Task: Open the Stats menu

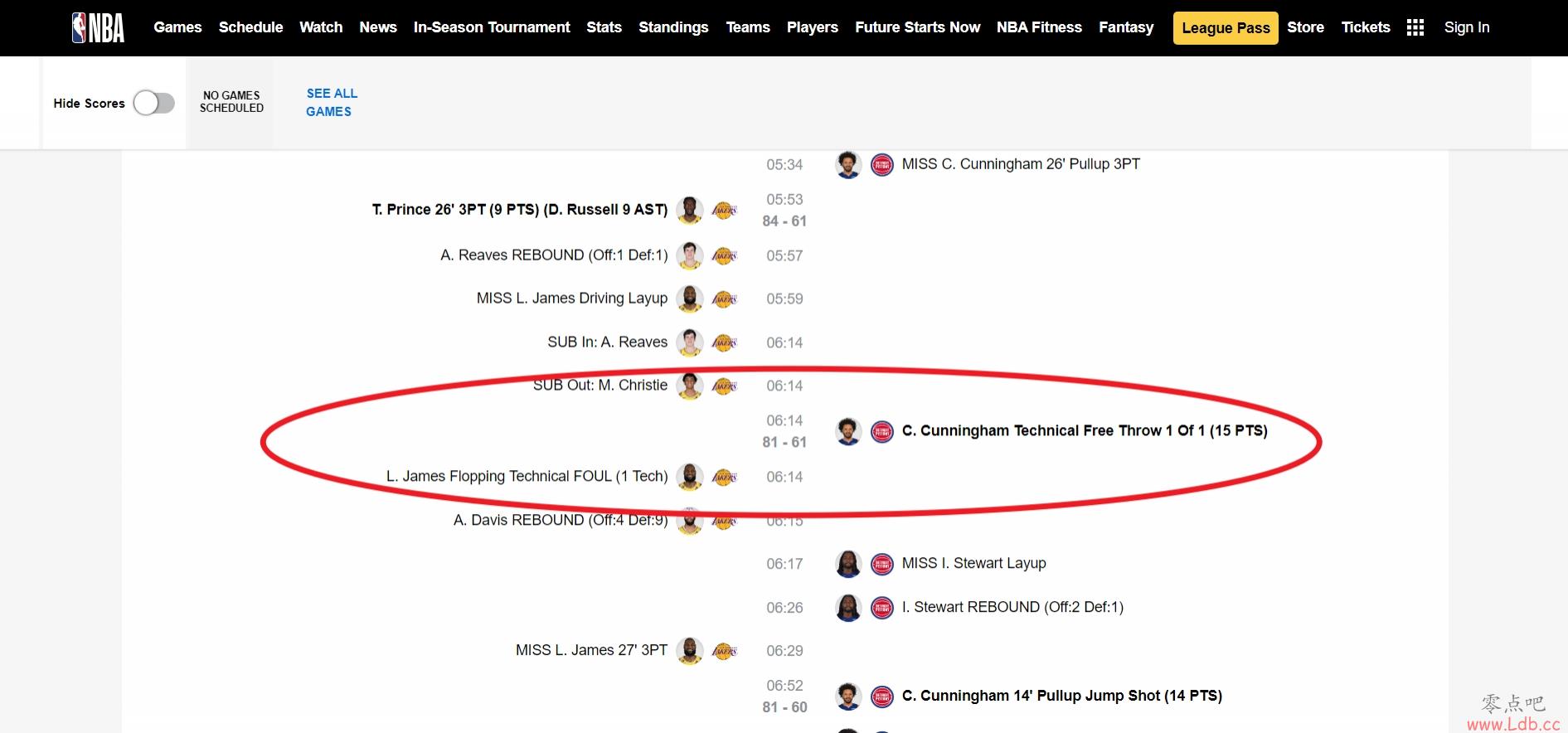Action: [x=604, y=27]
